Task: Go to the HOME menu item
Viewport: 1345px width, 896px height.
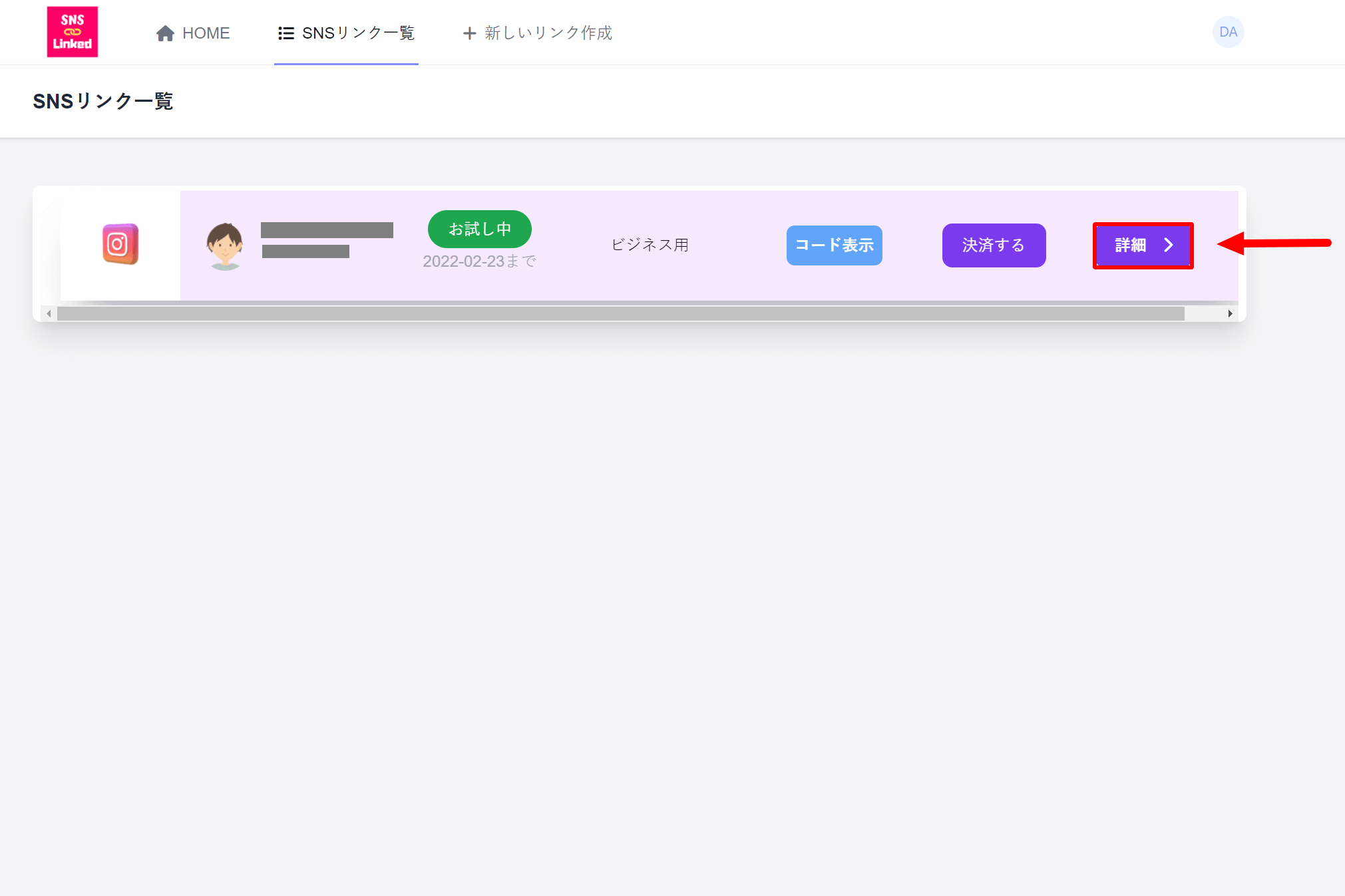Action: point(206,33)
